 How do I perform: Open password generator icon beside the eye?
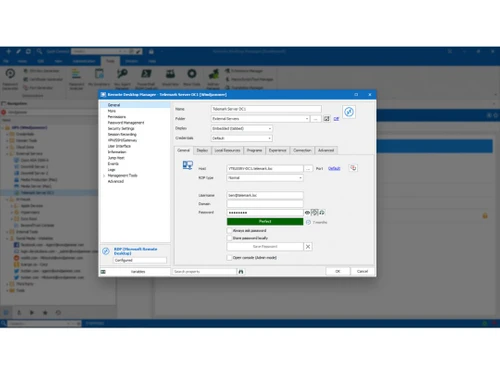pos(314,212)
